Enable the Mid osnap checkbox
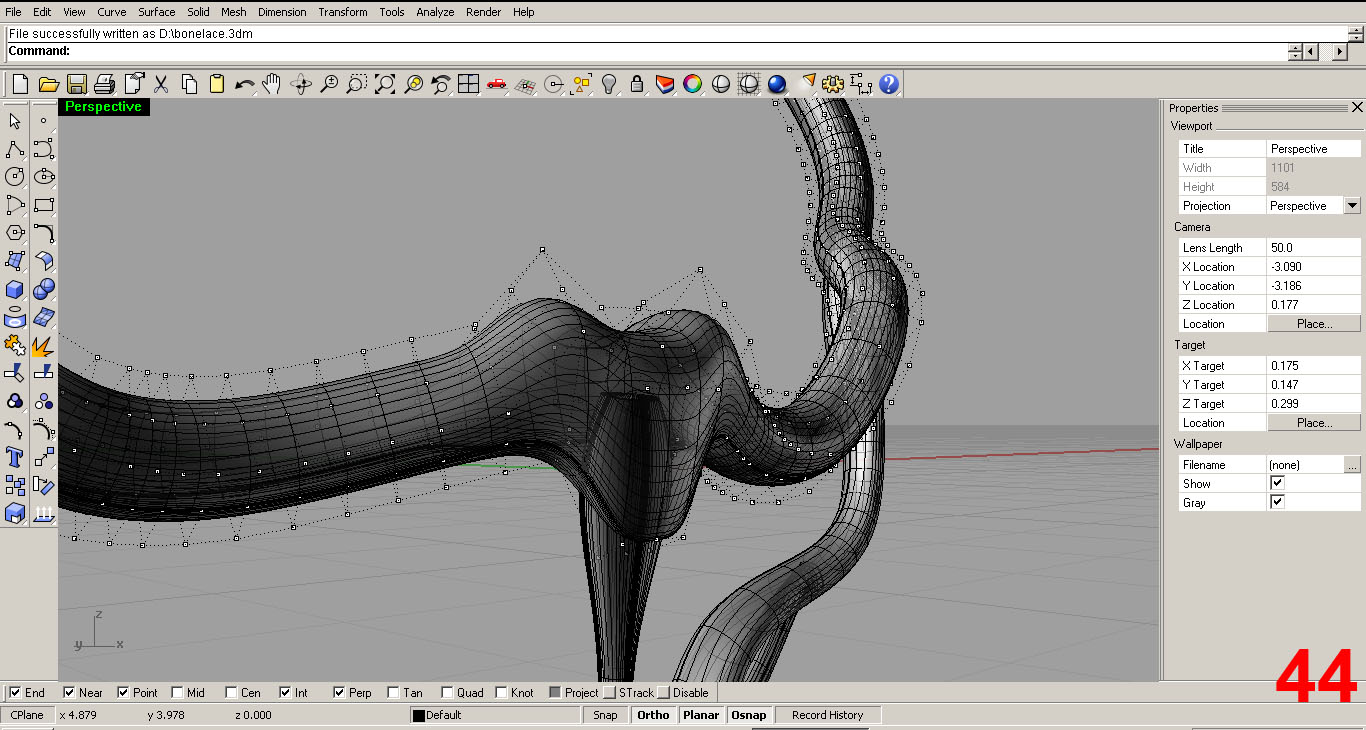This screenshot has width=1366, height=730. tap(177, 692)
